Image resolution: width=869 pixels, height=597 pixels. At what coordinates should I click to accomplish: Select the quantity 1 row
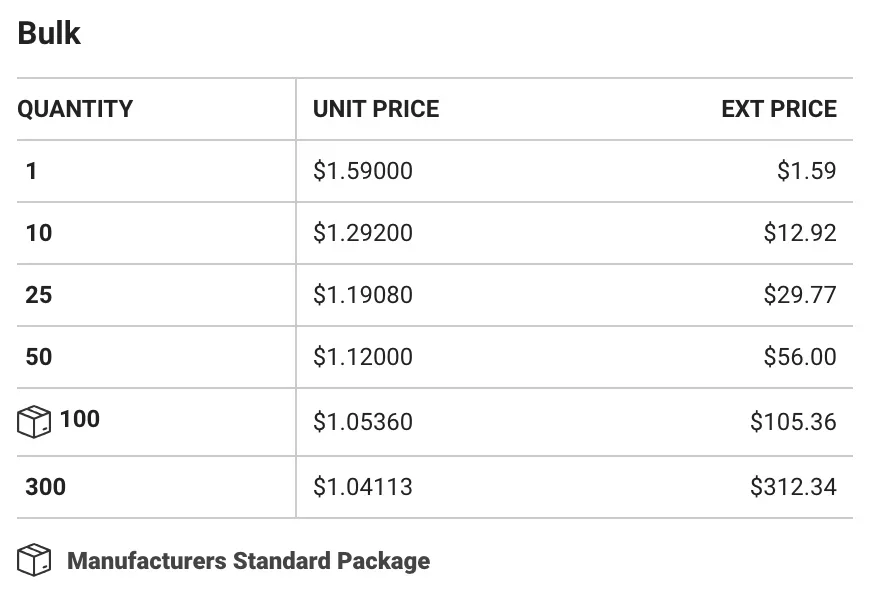[434, 171]
